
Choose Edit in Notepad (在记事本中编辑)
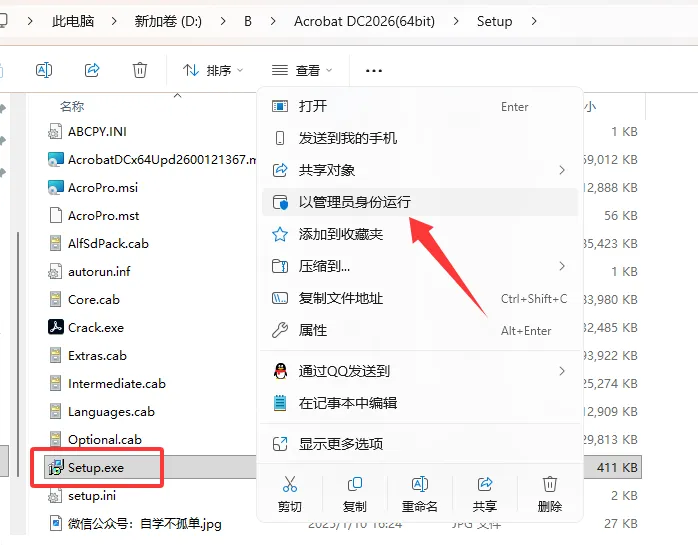click(420, 403)
